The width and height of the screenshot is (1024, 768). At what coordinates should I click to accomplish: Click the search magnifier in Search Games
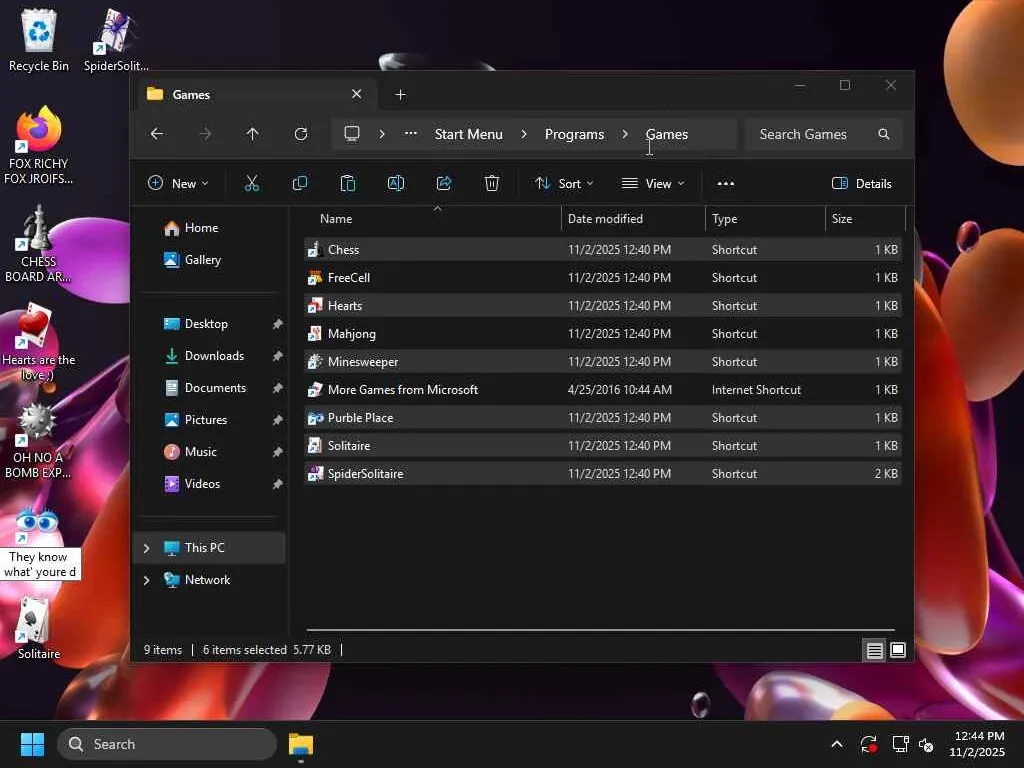(884, 134)
